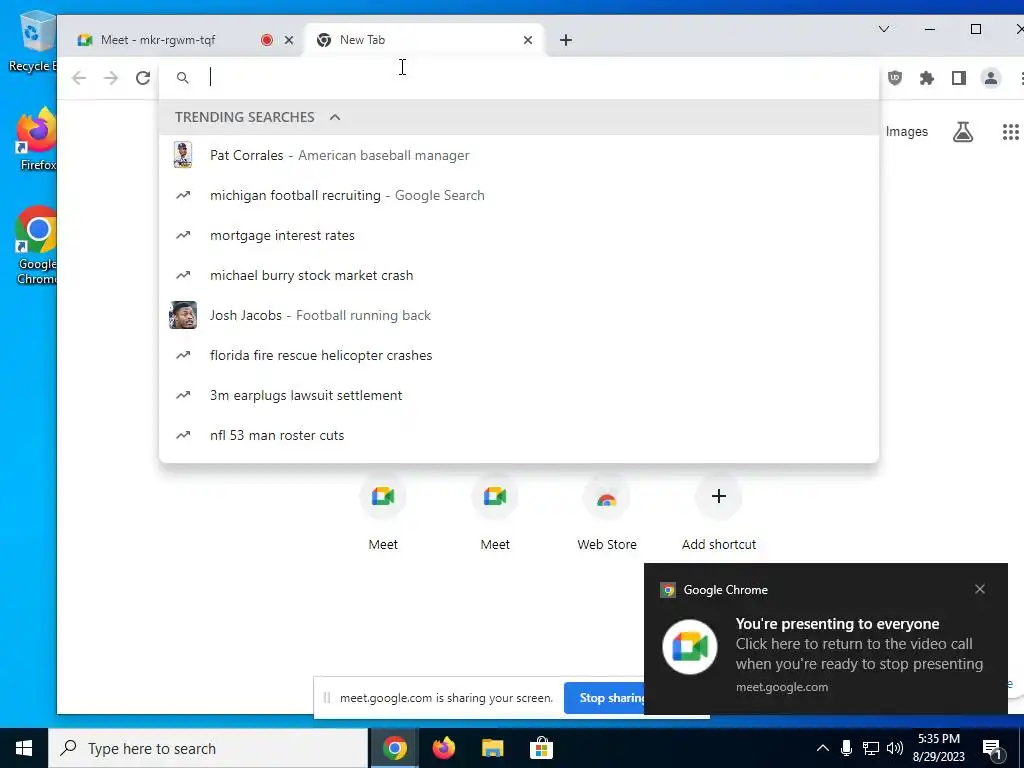Image resolution: width=1024 pixels, height=768 pixels.
Task: Launch Firefox from the taskbar
Action: tap(443, 748)
